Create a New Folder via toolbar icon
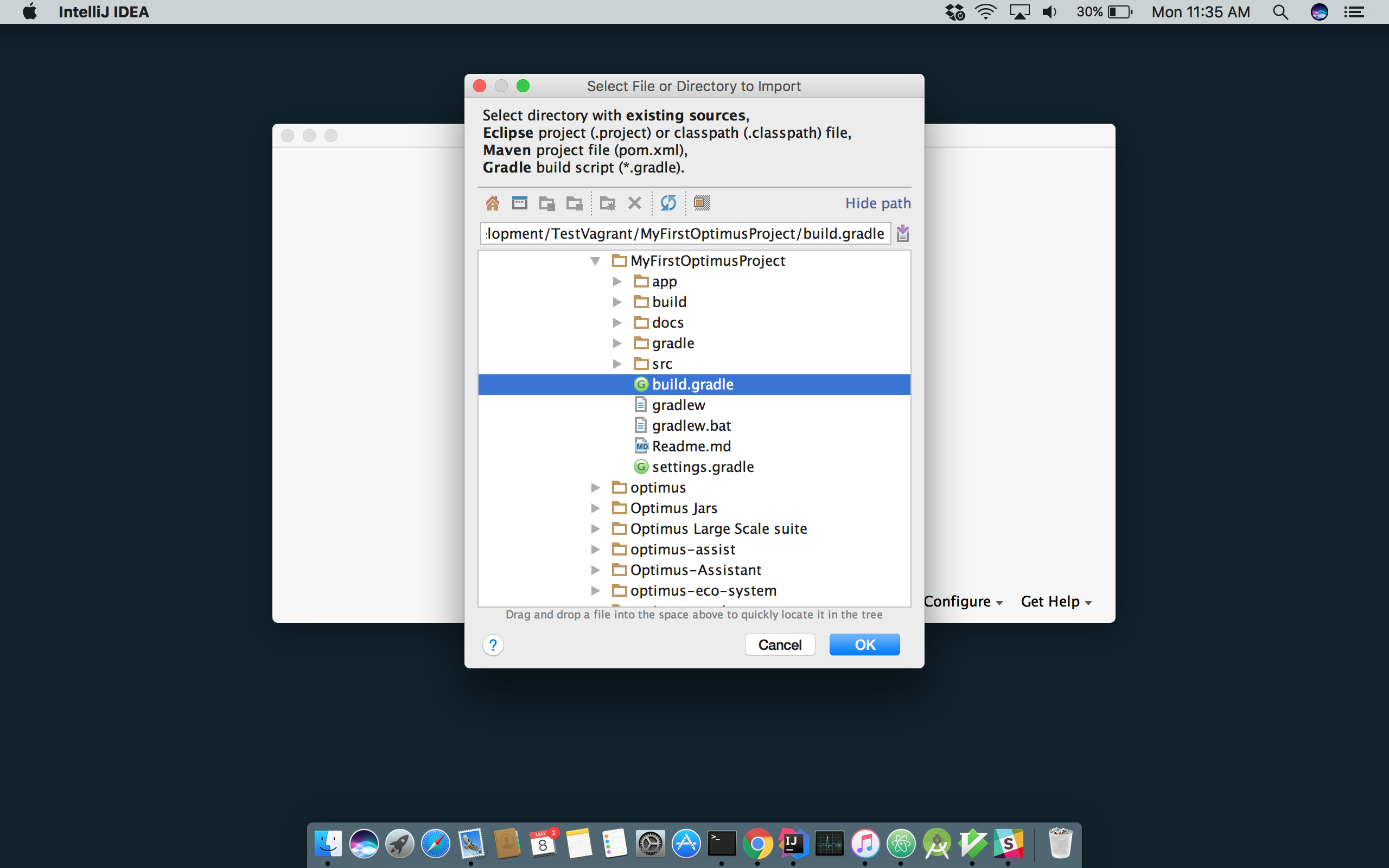1389x868 pixels. (x=608, y=203)
